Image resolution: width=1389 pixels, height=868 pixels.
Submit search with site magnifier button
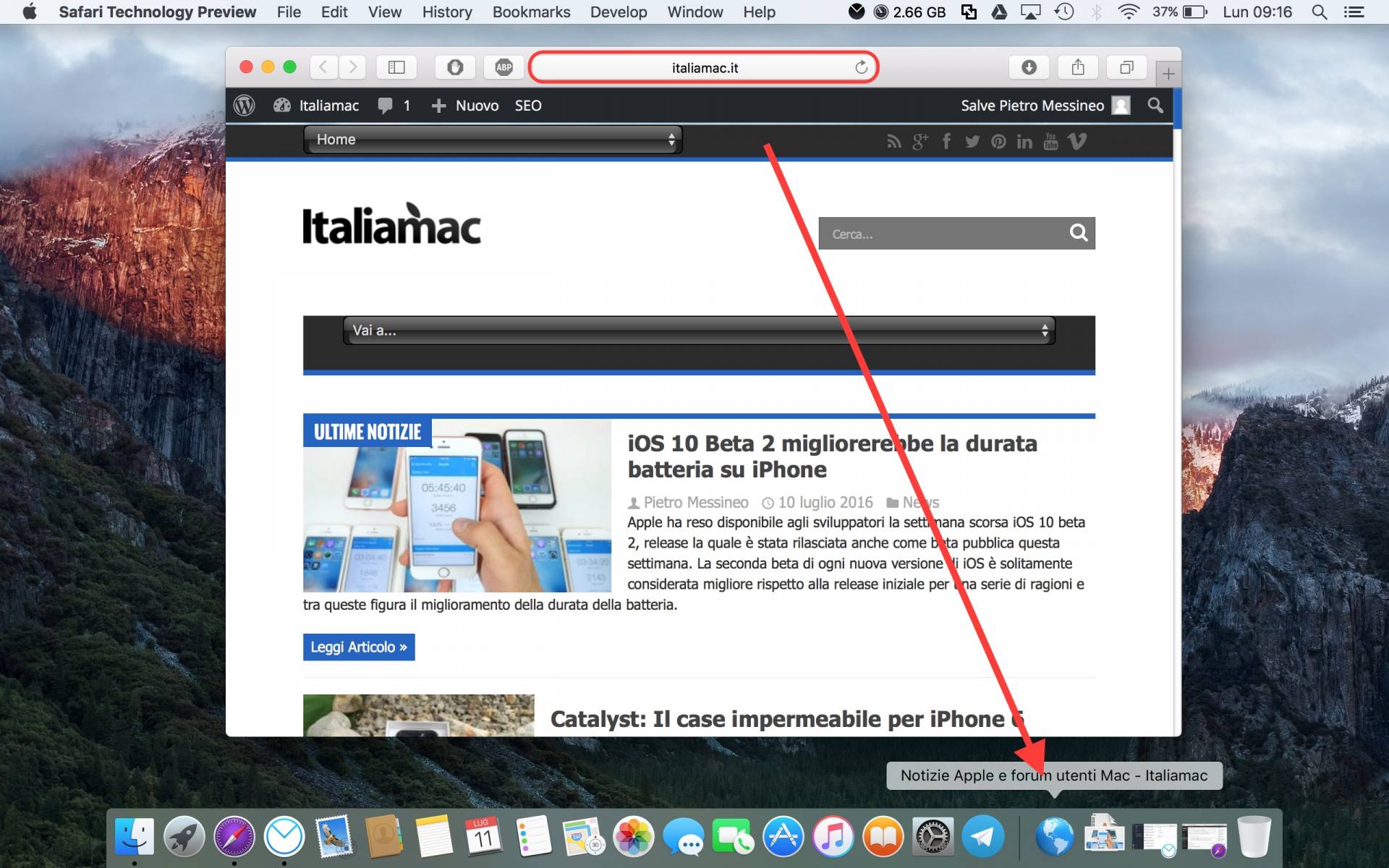1079,233
